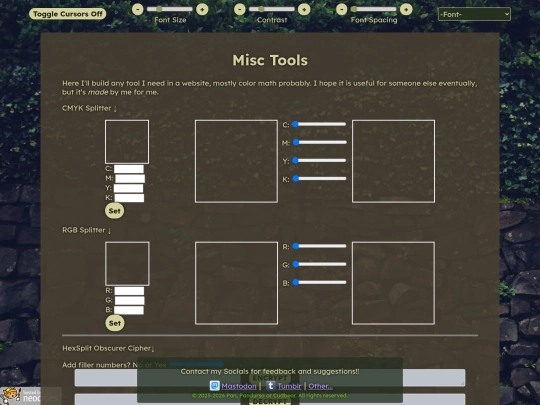Open the Mastodon link

point(239,386)
